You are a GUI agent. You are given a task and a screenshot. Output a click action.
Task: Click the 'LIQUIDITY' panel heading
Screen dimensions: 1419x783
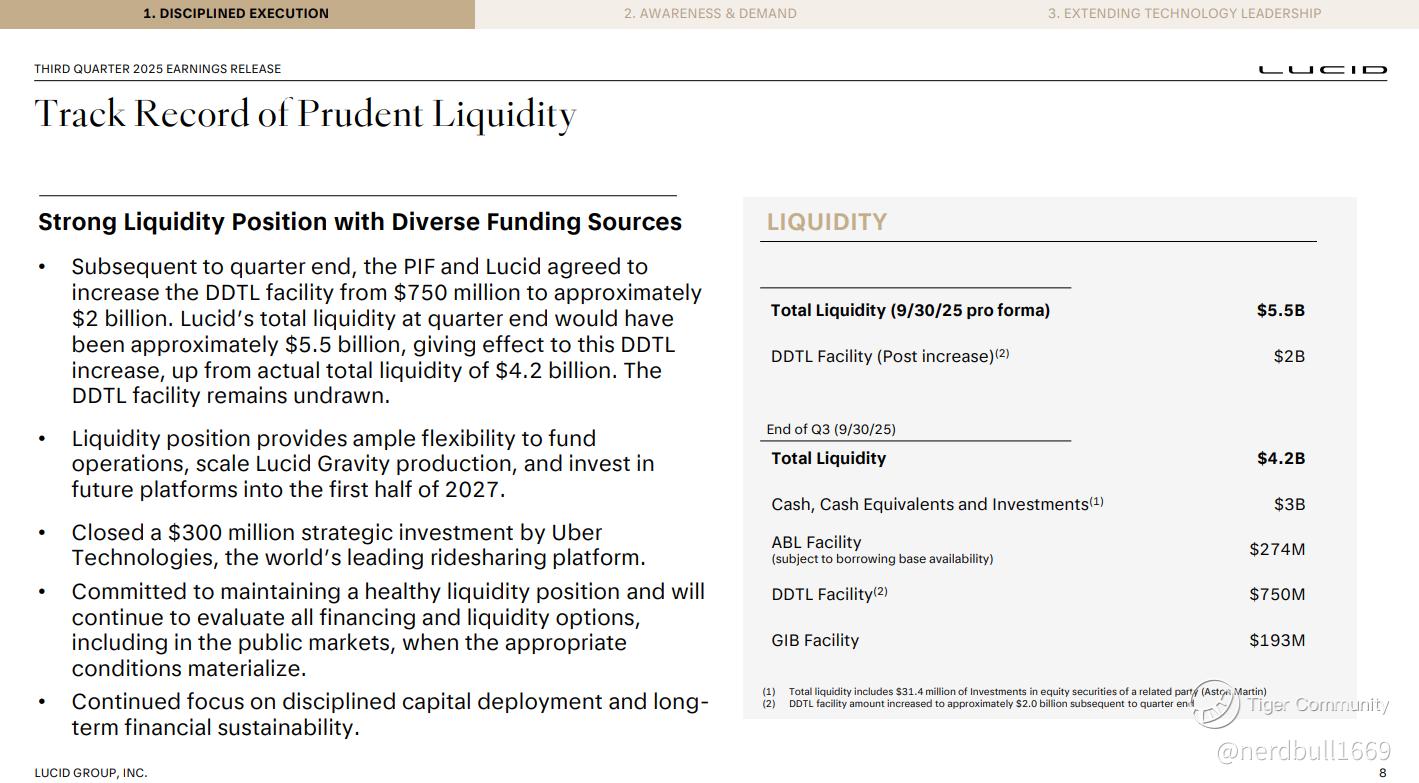click(827, 222)
